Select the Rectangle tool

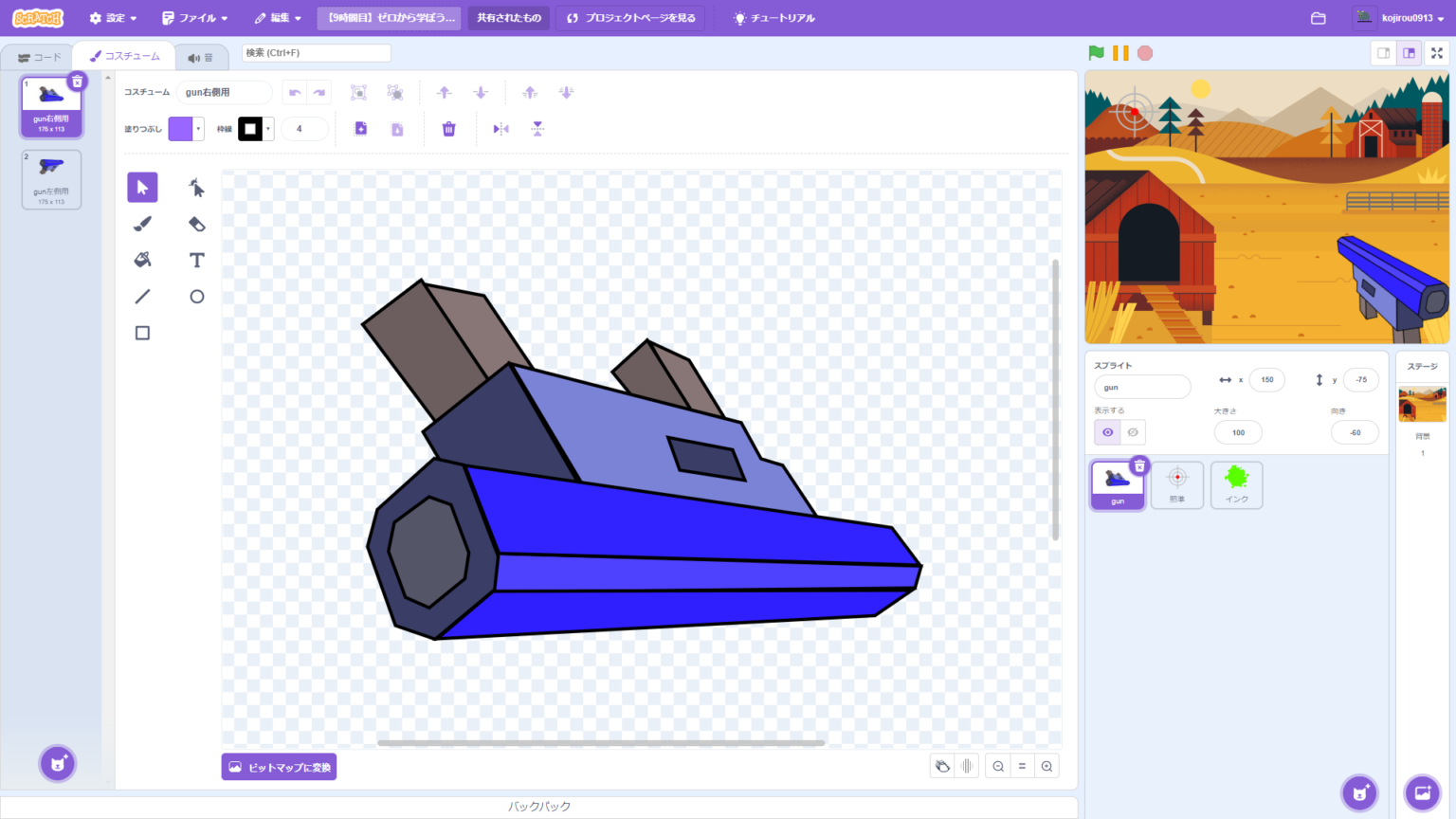[x=142, y=333]
